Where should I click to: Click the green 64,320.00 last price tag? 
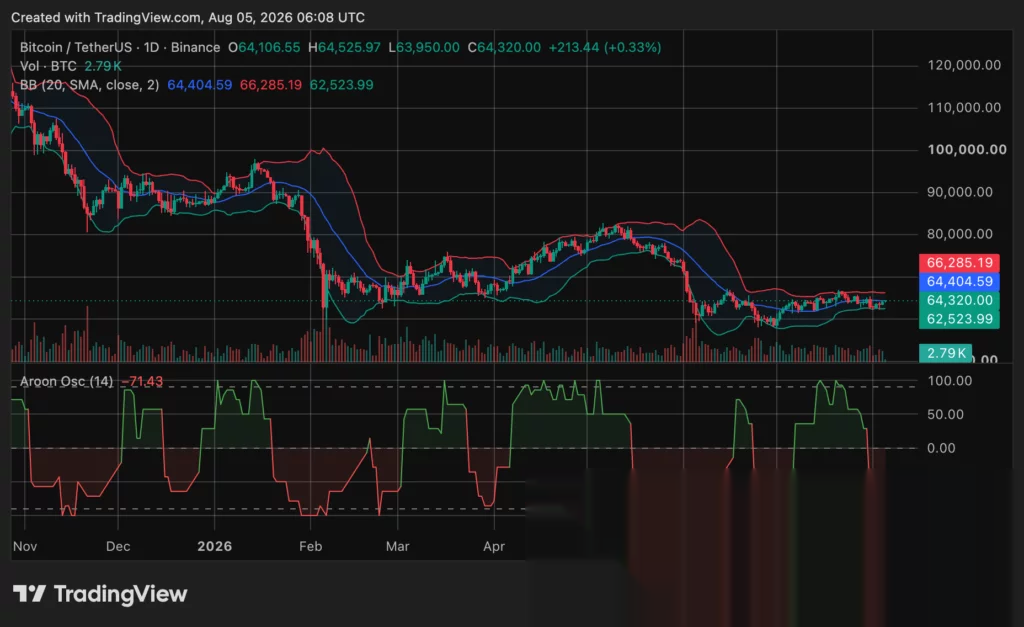click(x=959, y=300)
